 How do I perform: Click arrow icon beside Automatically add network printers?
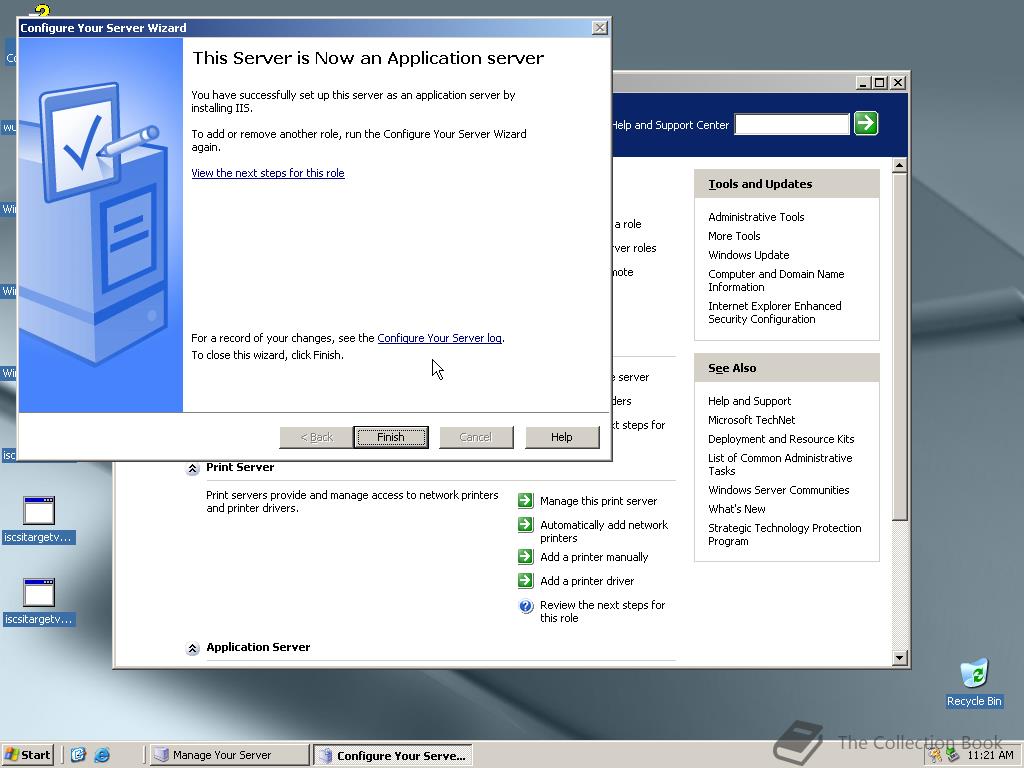526,525
